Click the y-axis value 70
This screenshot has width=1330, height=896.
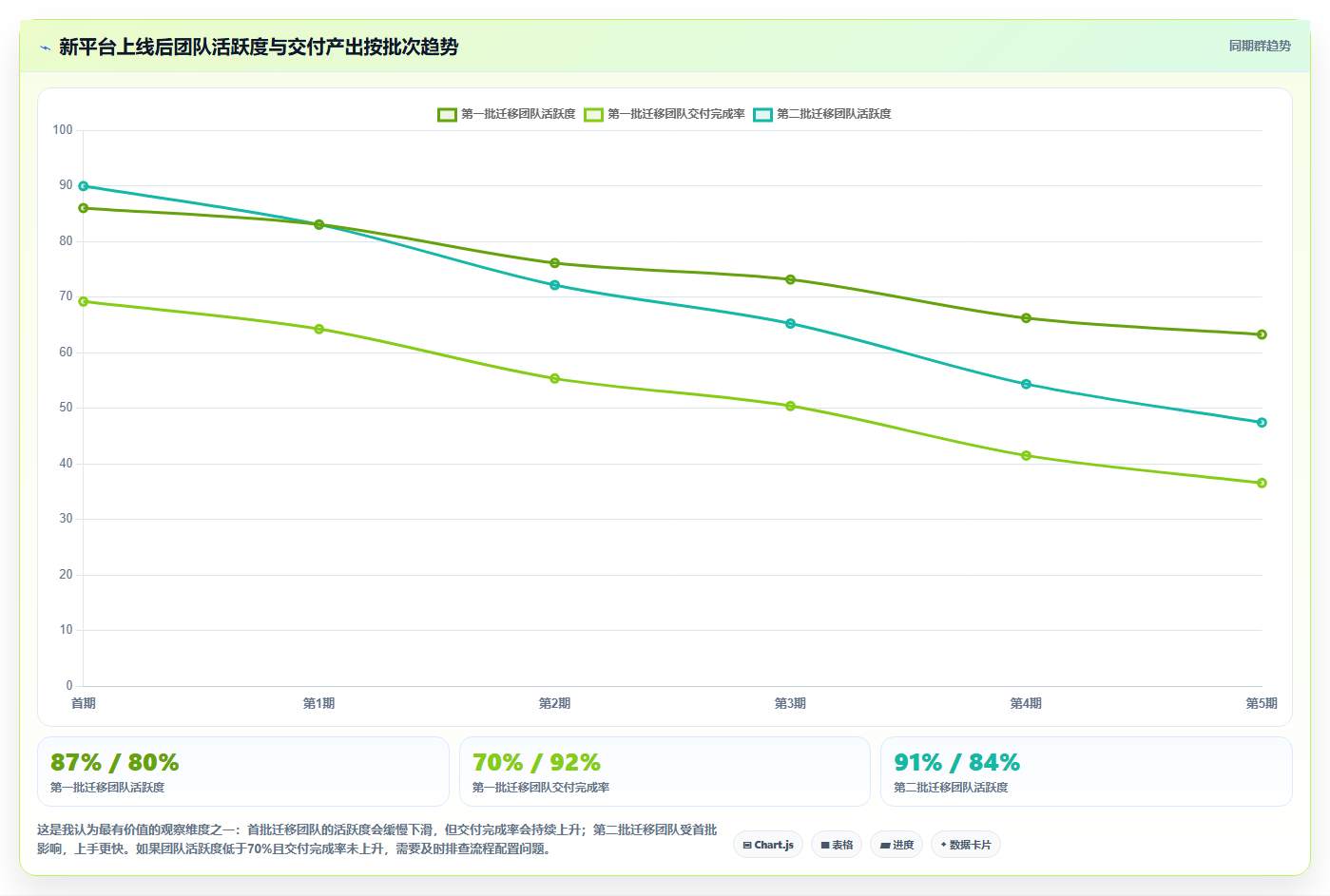66,296
